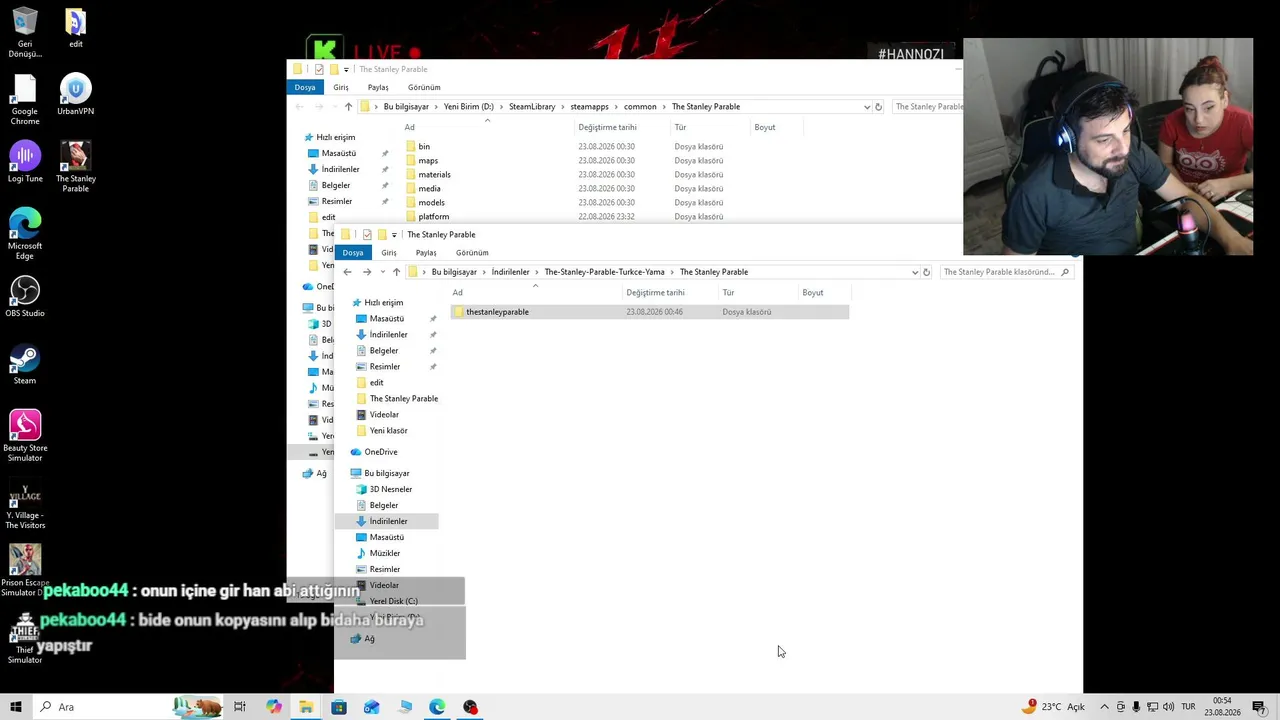Show hidden system tray icons
The width and height of the screenshot is (1280, 720).
tap(1104, 707)
